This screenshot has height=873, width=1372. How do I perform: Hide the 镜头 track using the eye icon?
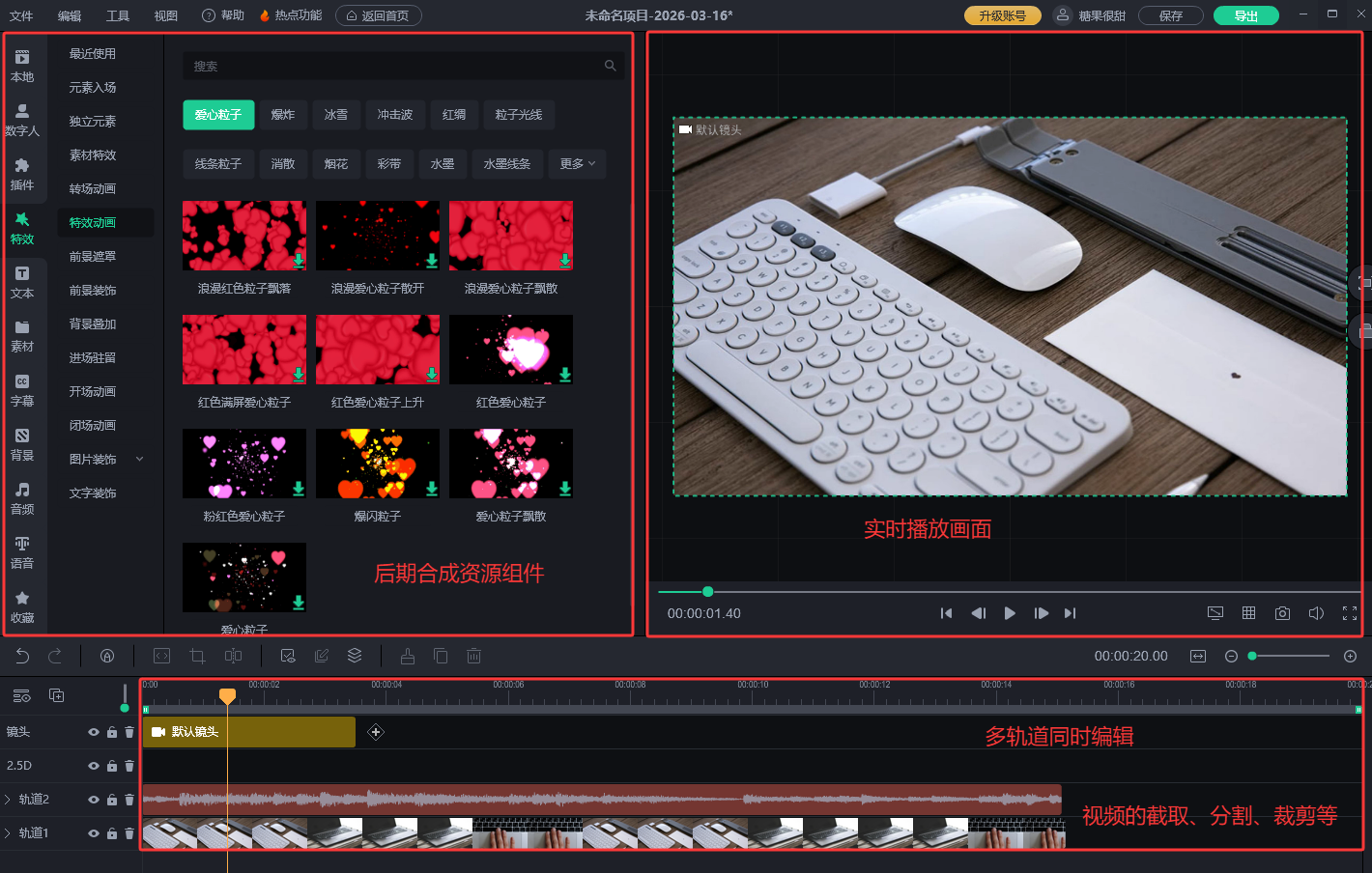click(x=94, y=732)
